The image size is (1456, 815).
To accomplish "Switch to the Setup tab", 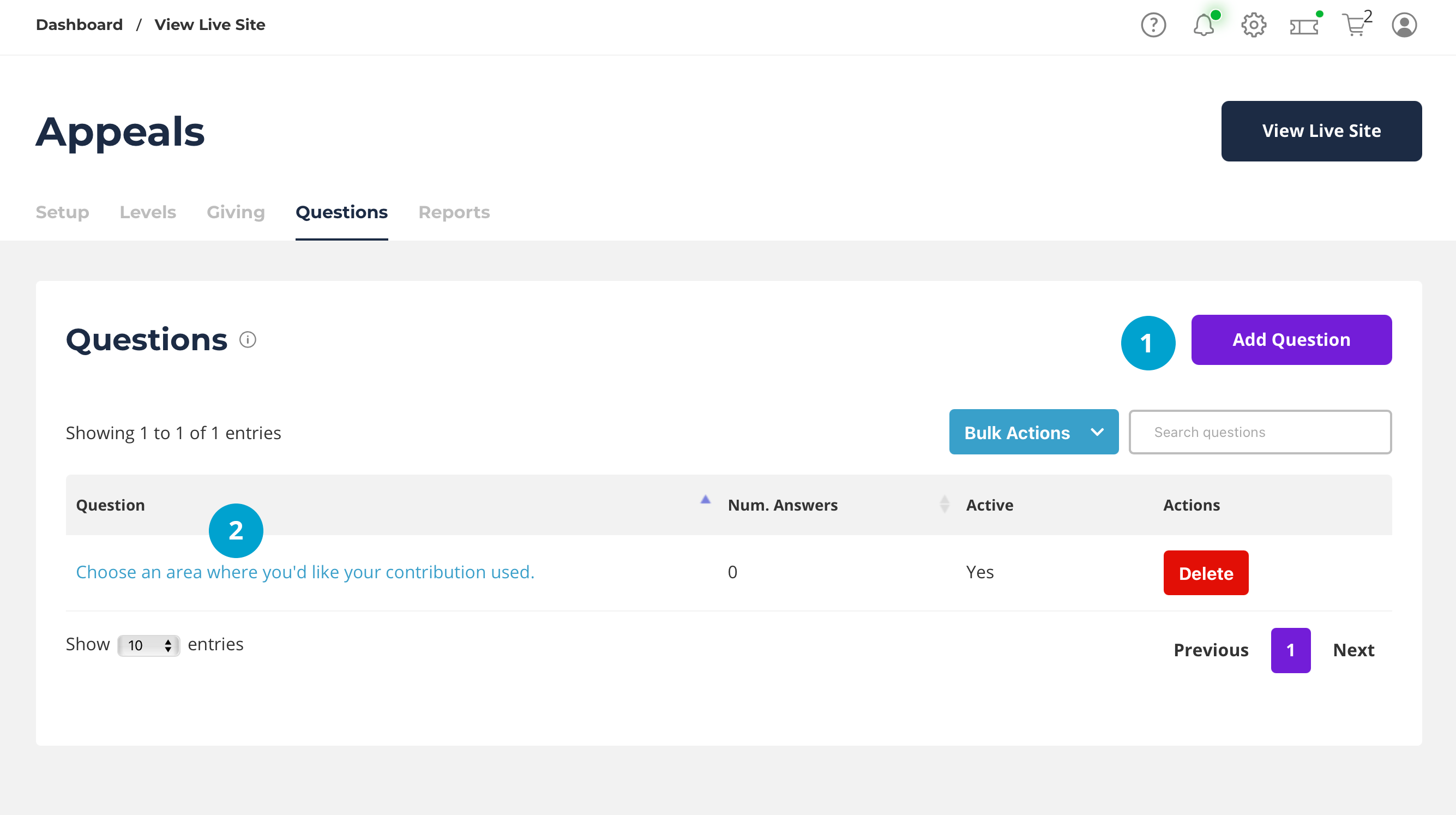I will pyautogui.click(x=62, y=212).
